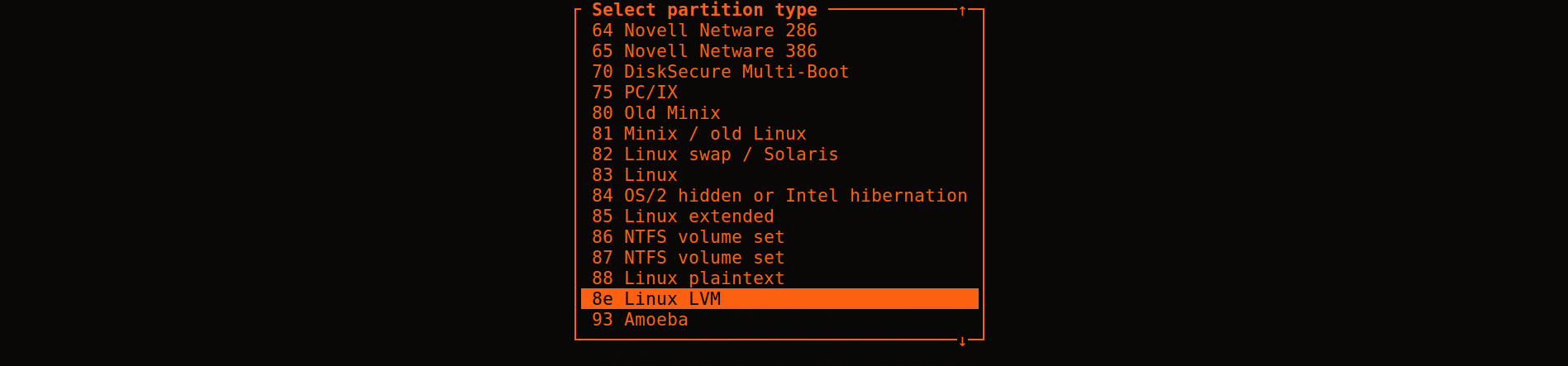Choose the 75 PC/IX partition type
1568x366 pixels.
[779, 93]
